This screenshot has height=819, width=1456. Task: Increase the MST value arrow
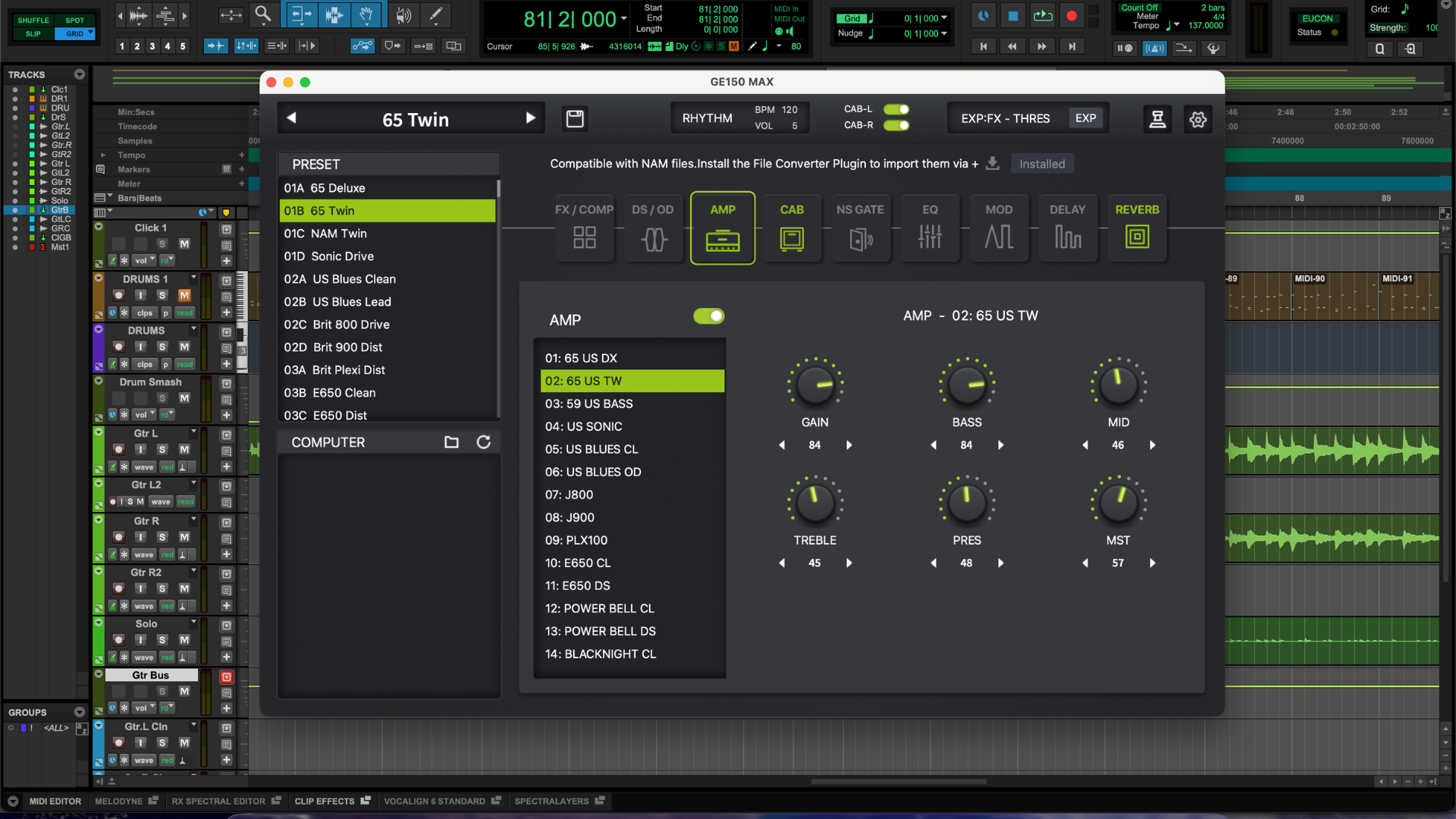click(x=1152, y=563)
